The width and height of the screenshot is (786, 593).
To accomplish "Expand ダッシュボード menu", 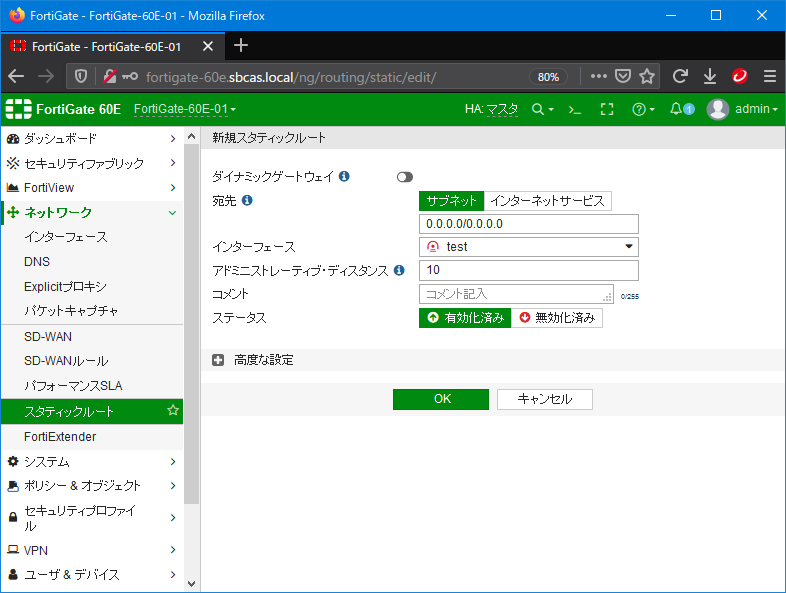I will coord(92,139).
